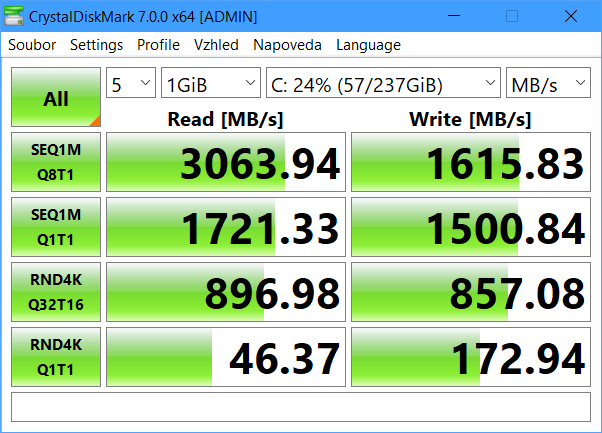The height and width of the screenshot is (433, 602).
Task: Start the SEQ1M Q1T1 test
Action: coord(56,227)
